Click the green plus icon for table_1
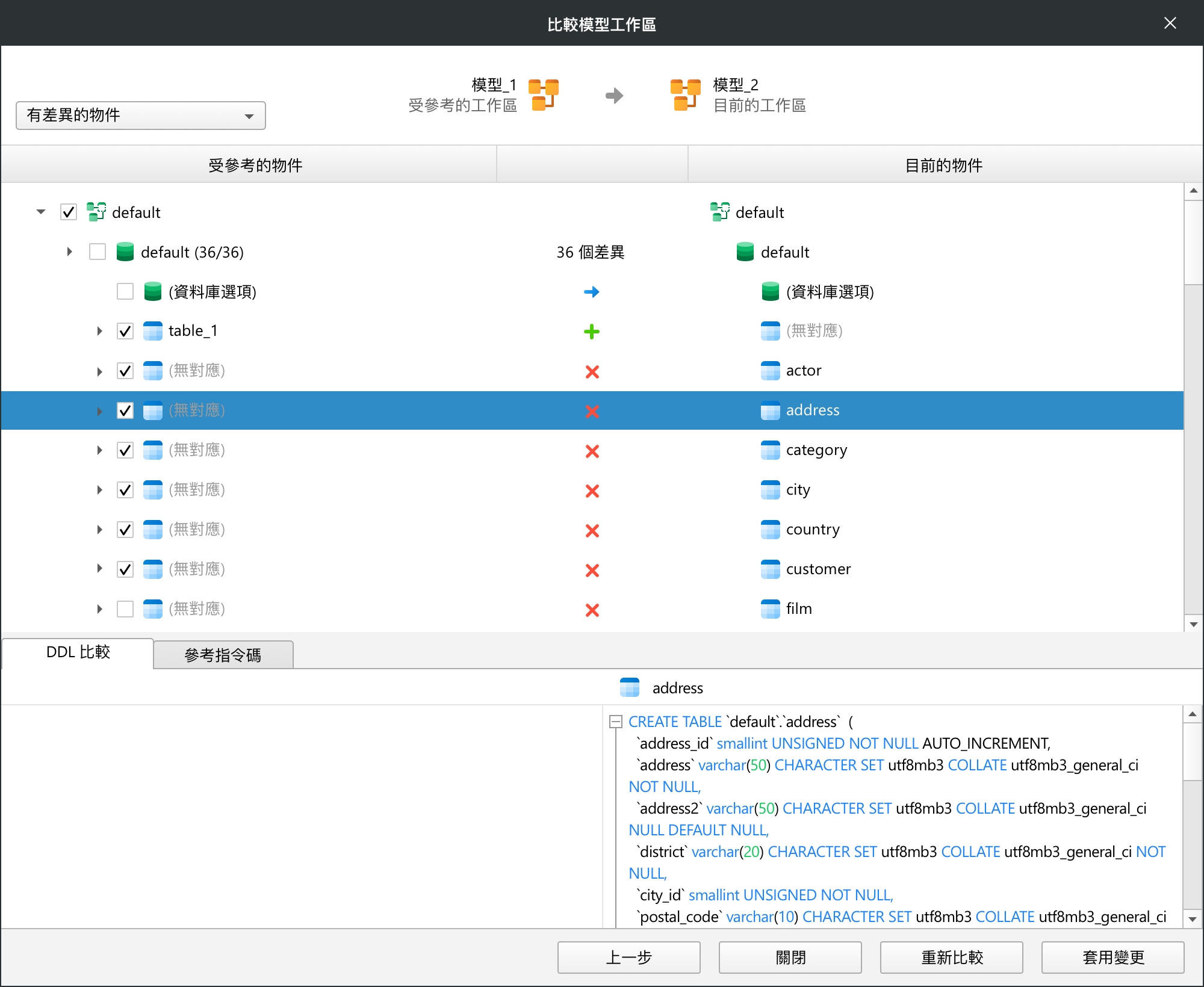Screen dimensions: 1204x987 (x=592, y=332)
